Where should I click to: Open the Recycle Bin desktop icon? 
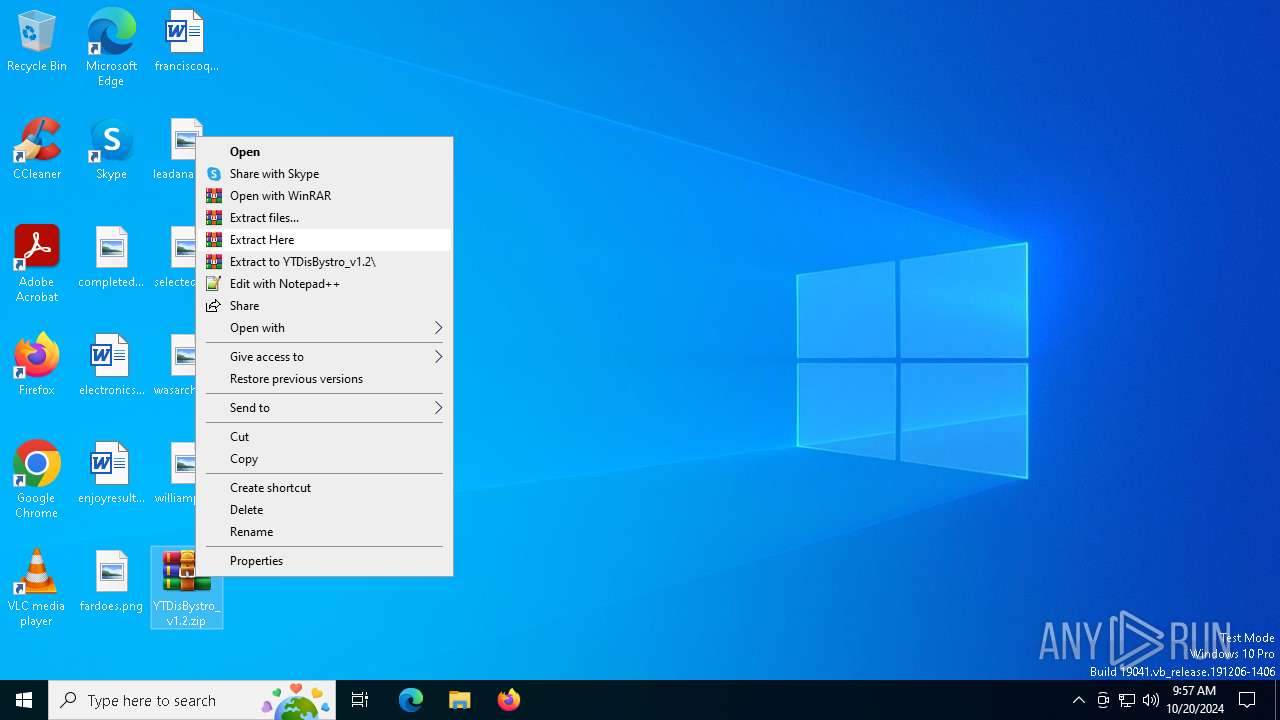point(37,42)
